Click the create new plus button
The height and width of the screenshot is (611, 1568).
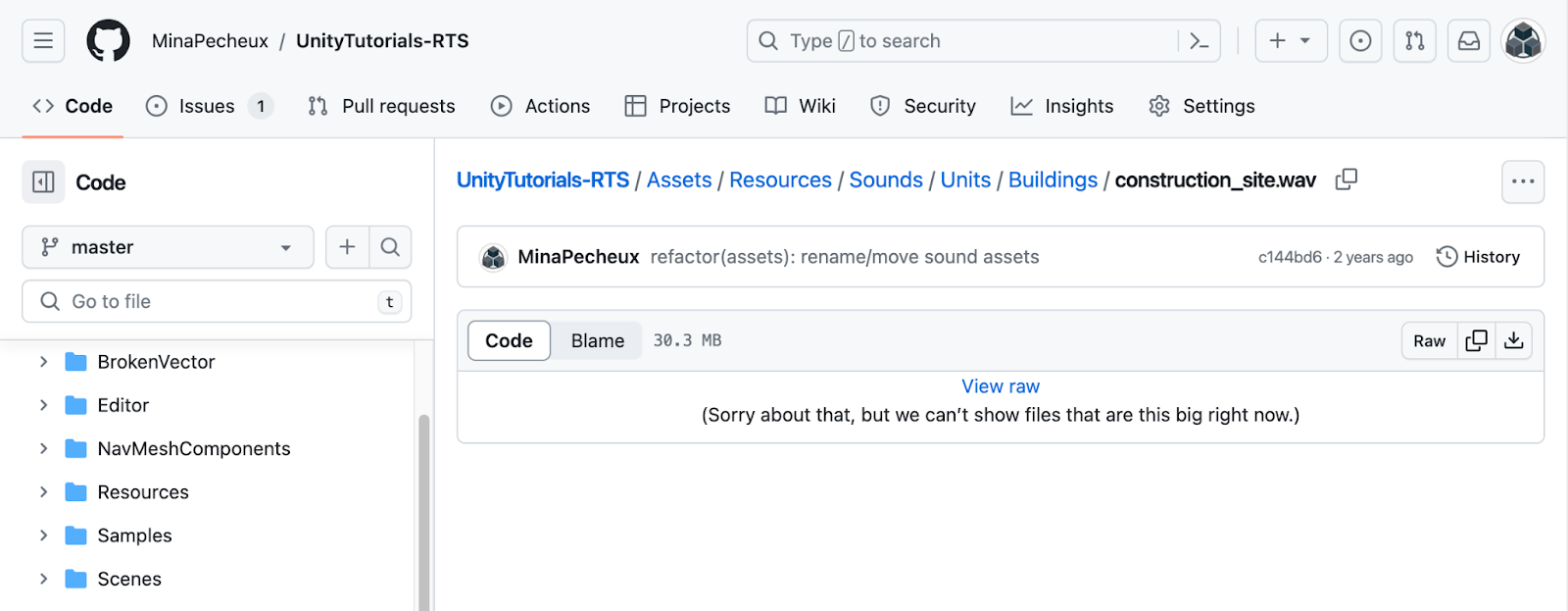tap(1277, 41)
